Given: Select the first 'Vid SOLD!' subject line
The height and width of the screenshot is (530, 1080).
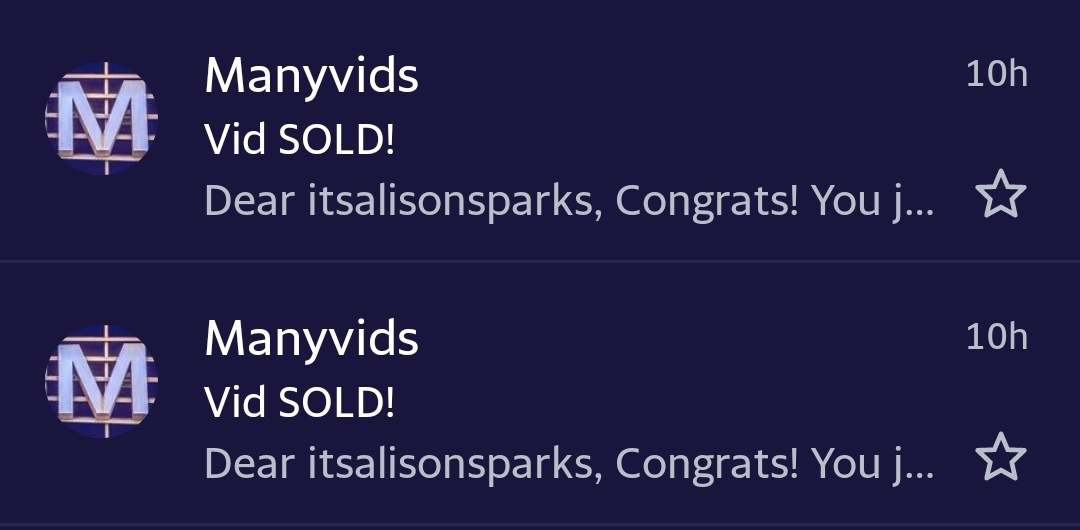Looking at the screenshot, I should click(300, 140).
